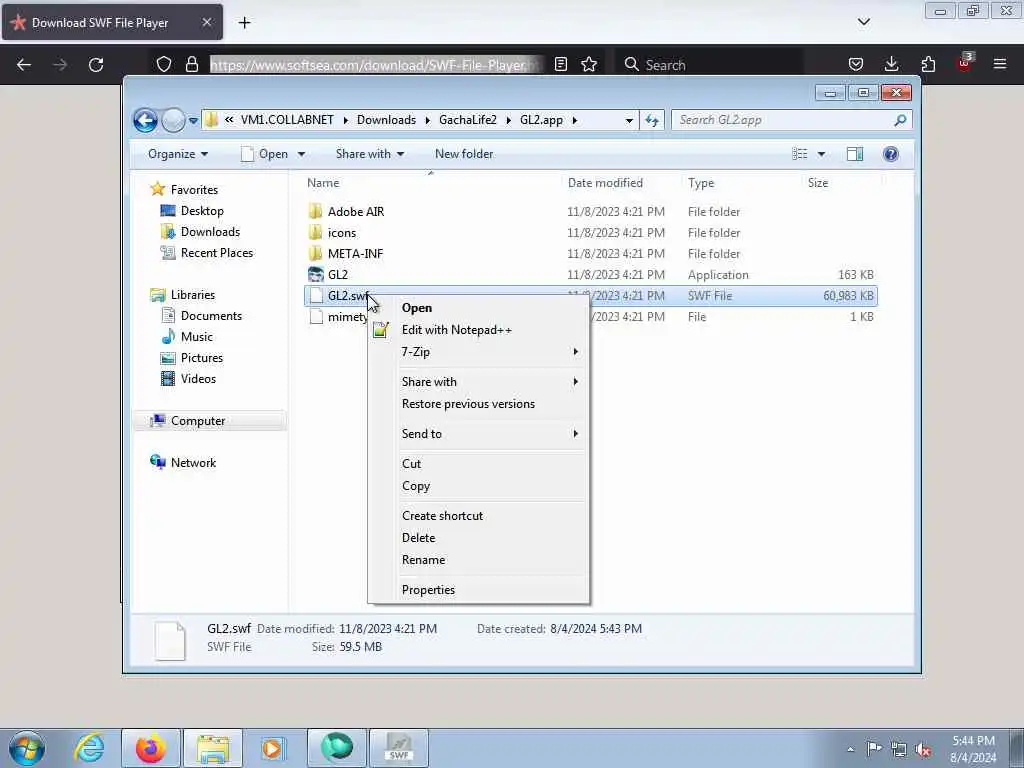Open Desktop in the navigation pane

point(202,211)
